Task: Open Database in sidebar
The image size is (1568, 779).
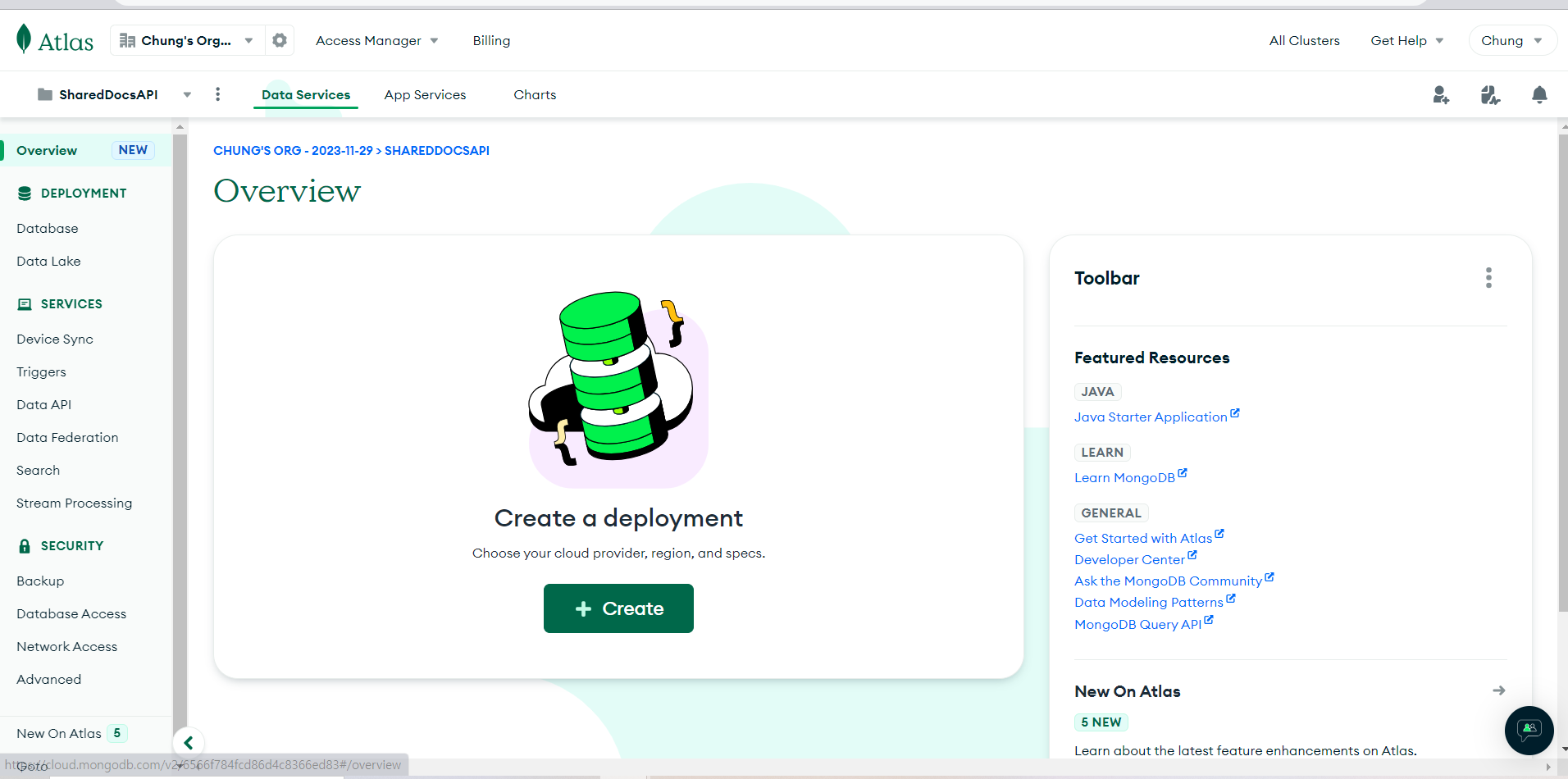Action: (x=48, y=228)
